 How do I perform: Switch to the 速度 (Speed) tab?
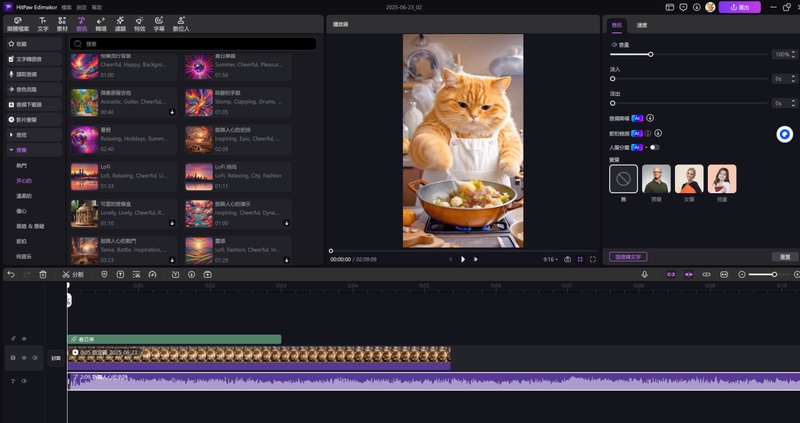tap(642, 23)
